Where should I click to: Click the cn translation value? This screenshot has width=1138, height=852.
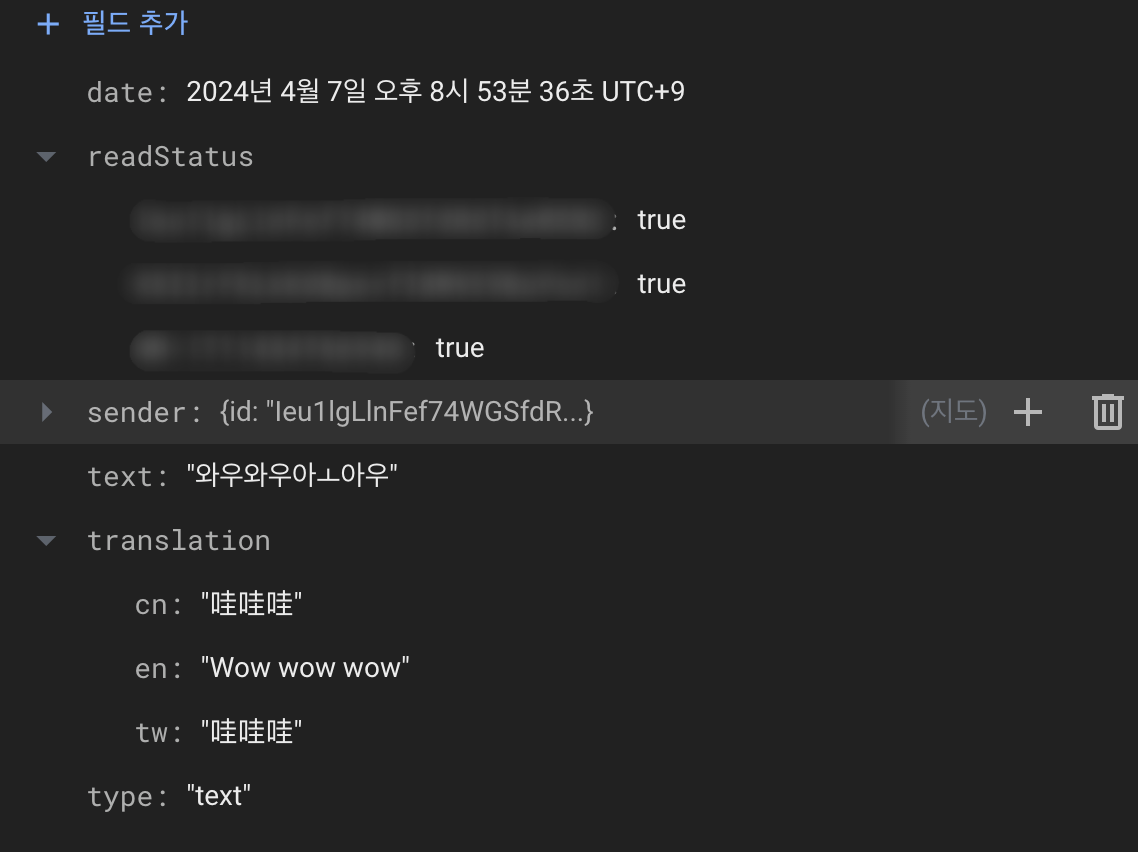[x=251, y=604]
